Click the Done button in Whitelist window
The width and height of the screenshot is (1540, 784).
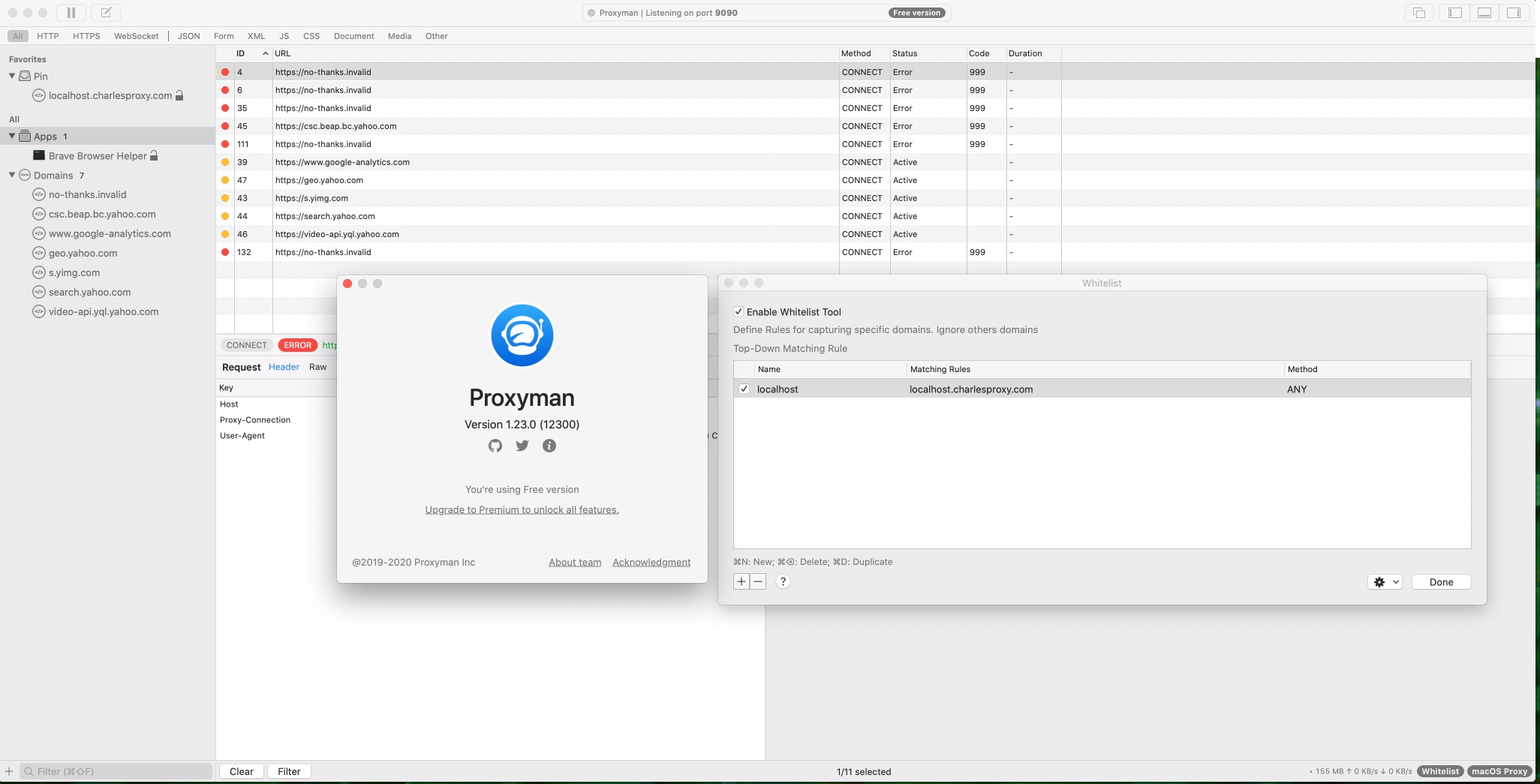tap(1441, 581)
